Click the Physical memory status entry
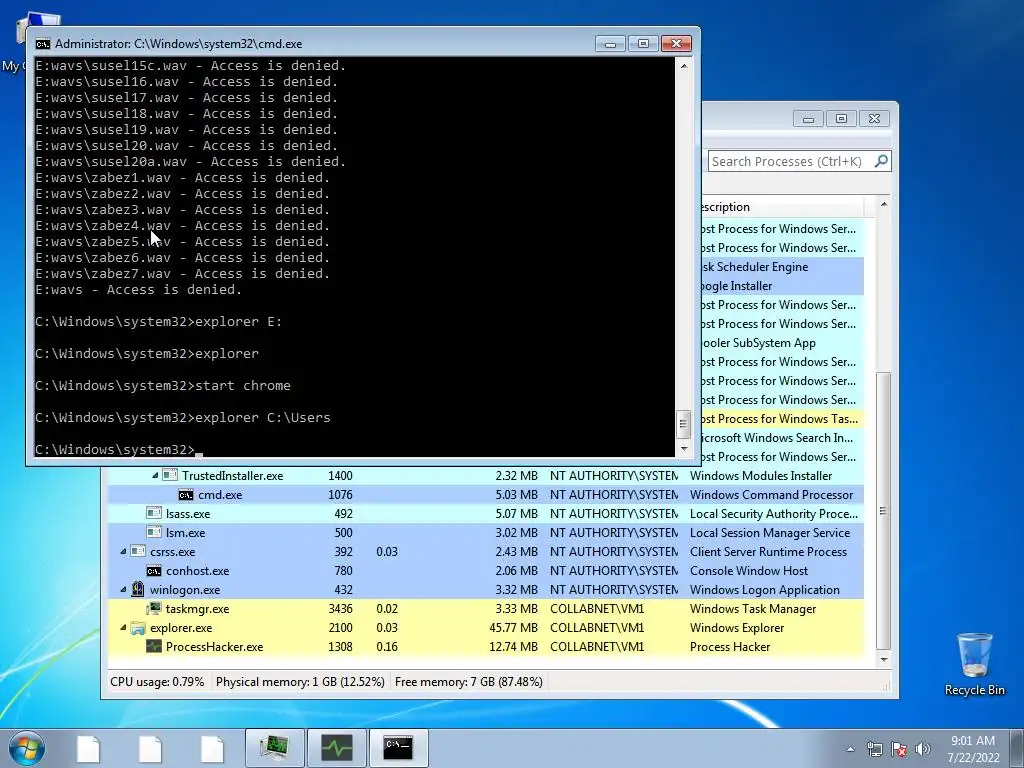Viewport: 1024px width, 768px height. point(300,682)
